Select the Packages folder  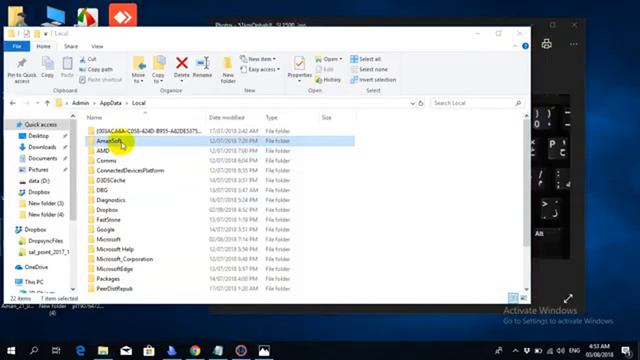click(108, 279)
